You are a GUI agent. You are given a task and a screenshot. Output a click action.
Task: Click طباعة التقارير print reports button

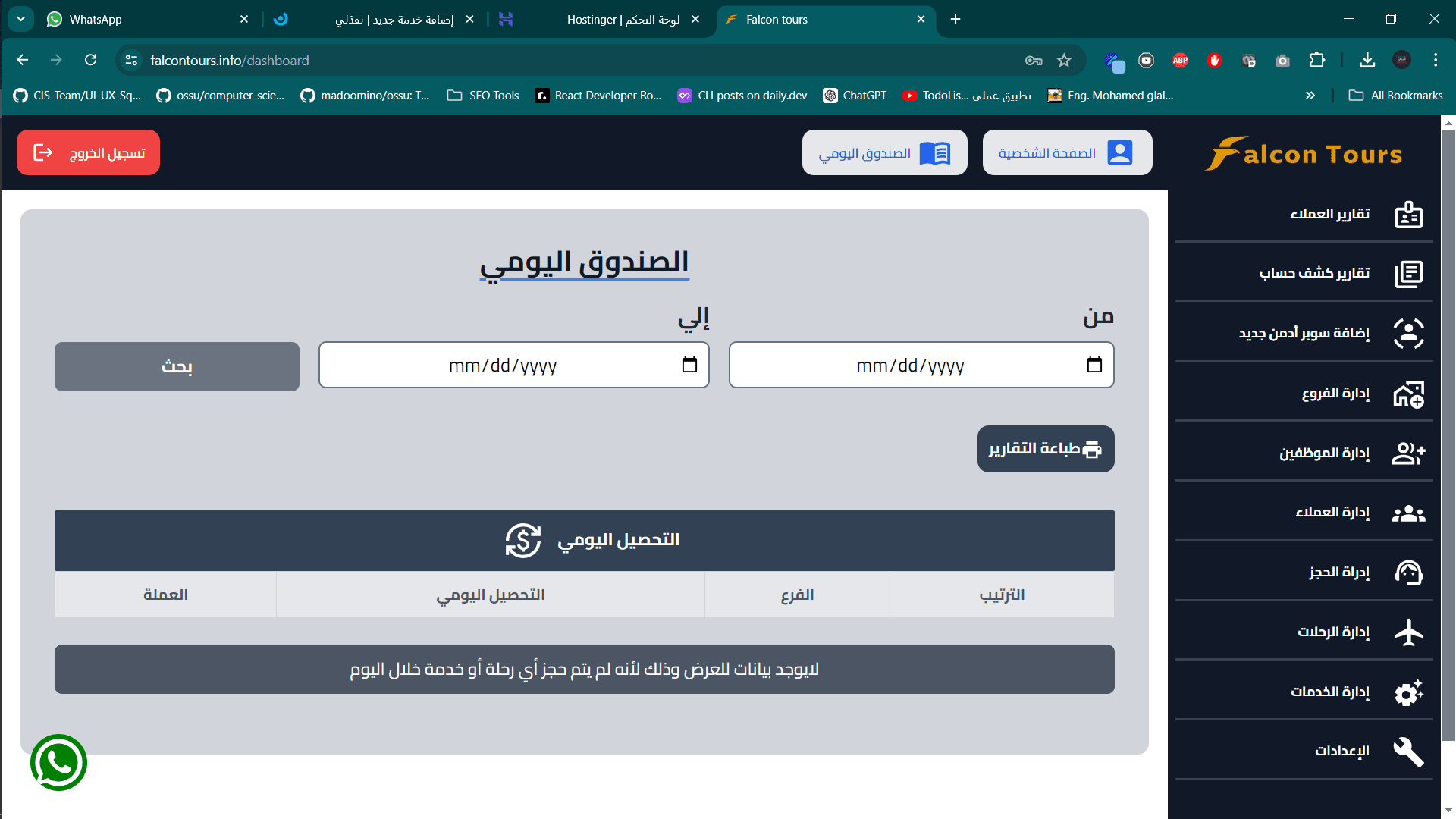click(1045, 449)
